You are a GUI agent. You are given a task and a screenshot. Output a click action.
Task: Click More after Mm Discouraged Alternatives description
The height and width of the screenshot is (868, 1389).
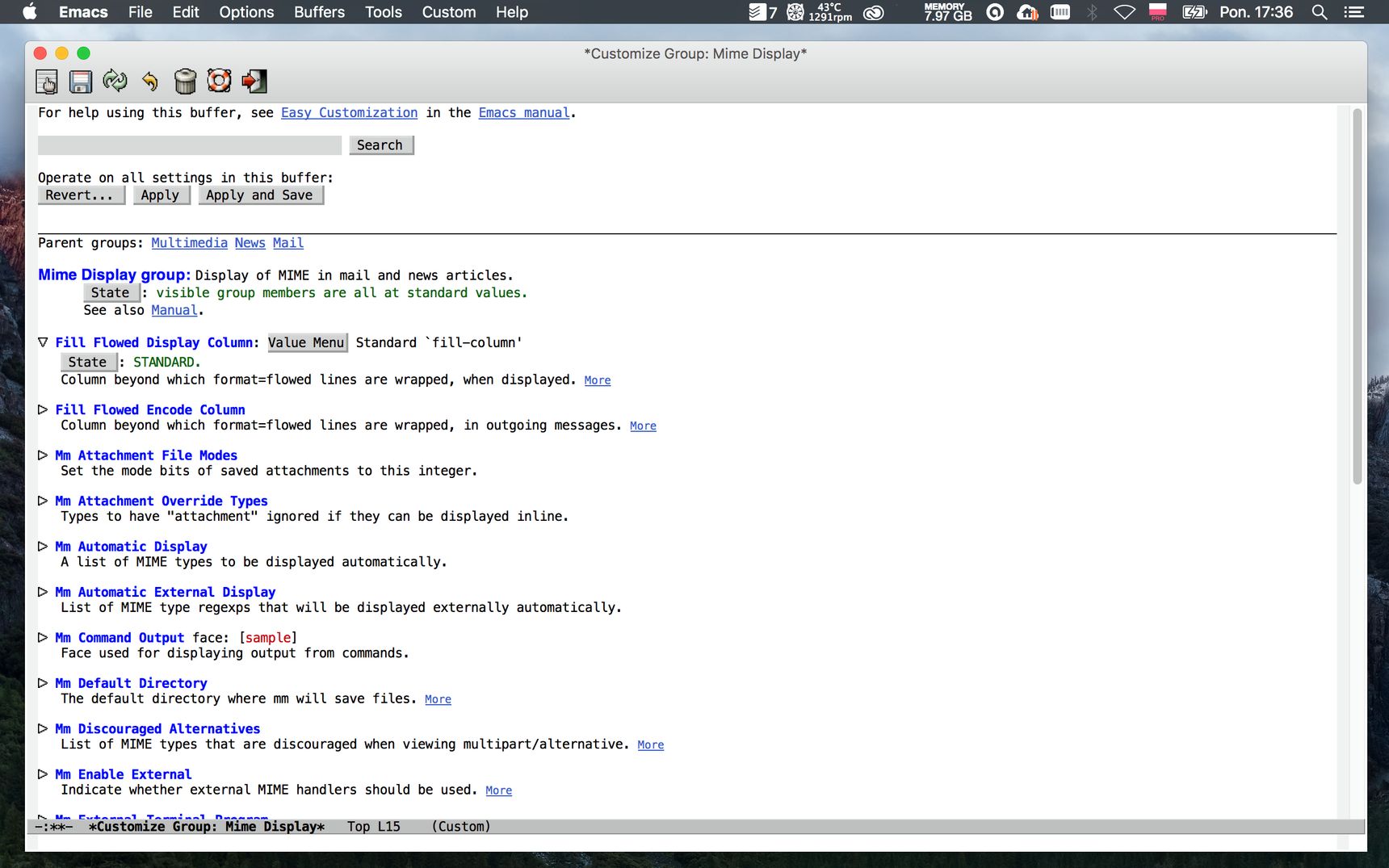(650, 744)
